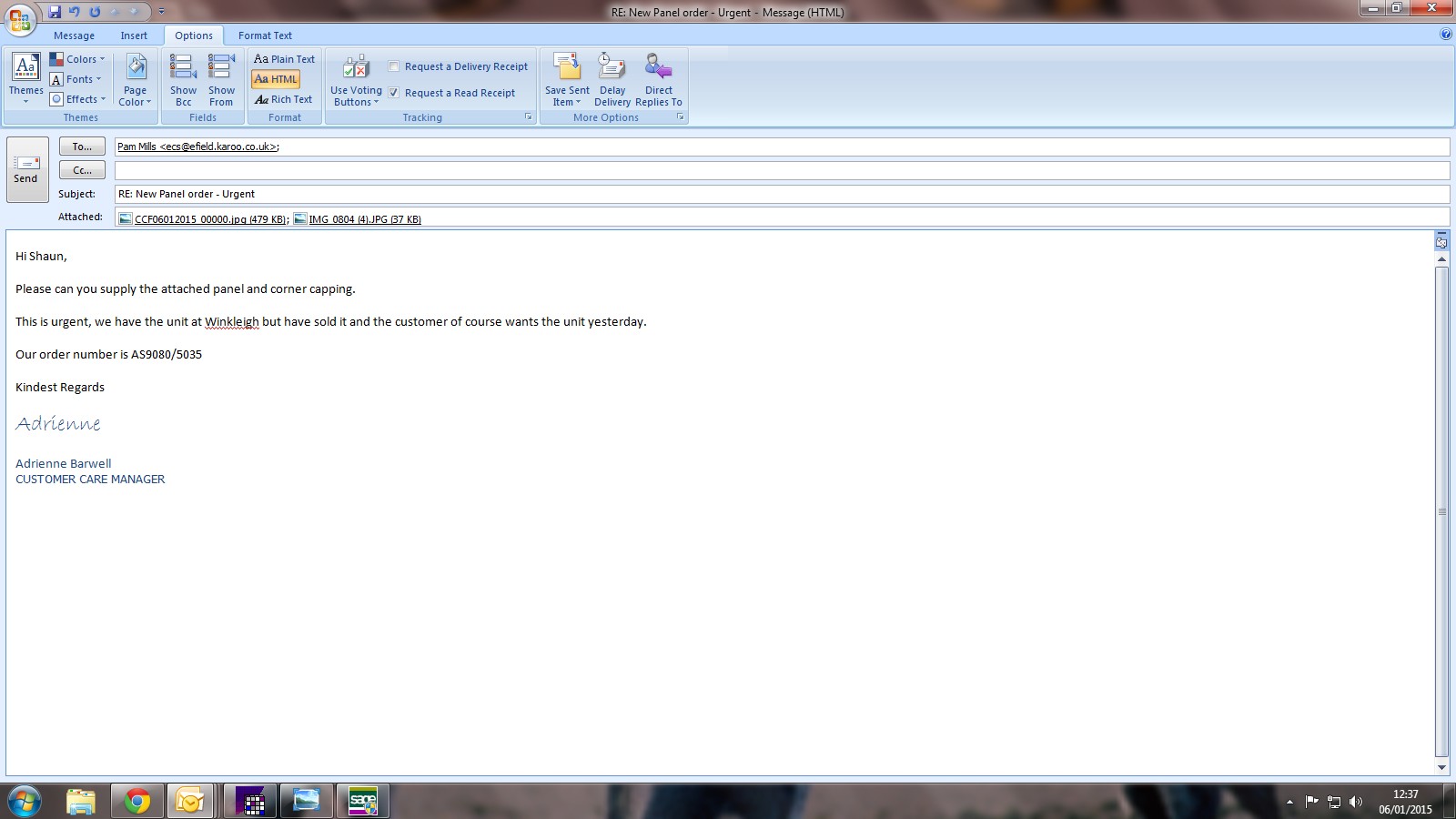Click the Redo icon in quick access toolbar
Viewport: 1456px width, 819px height.
coord(95,12)
